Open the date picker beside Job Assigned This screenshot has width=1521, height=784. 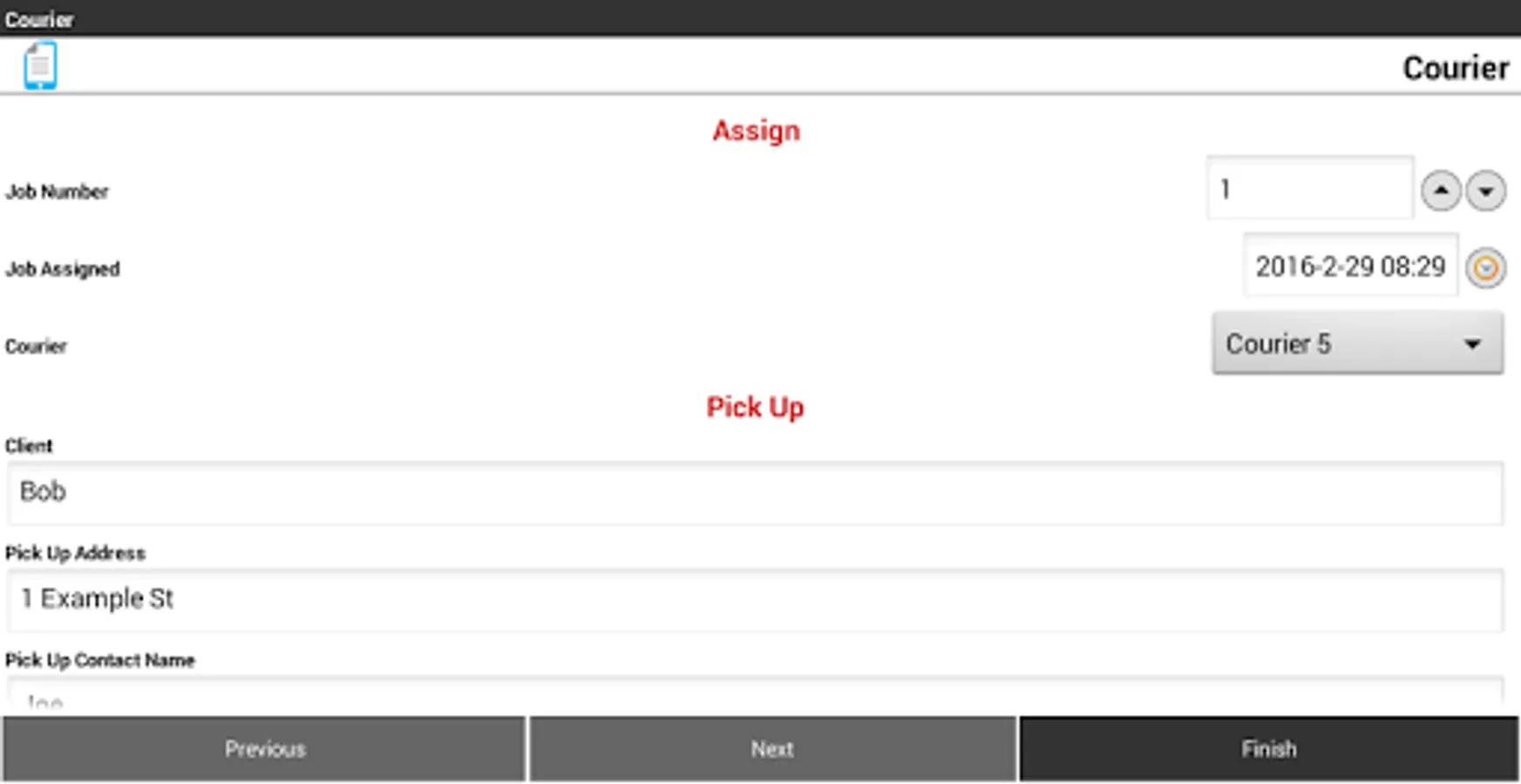[1486, 268]
